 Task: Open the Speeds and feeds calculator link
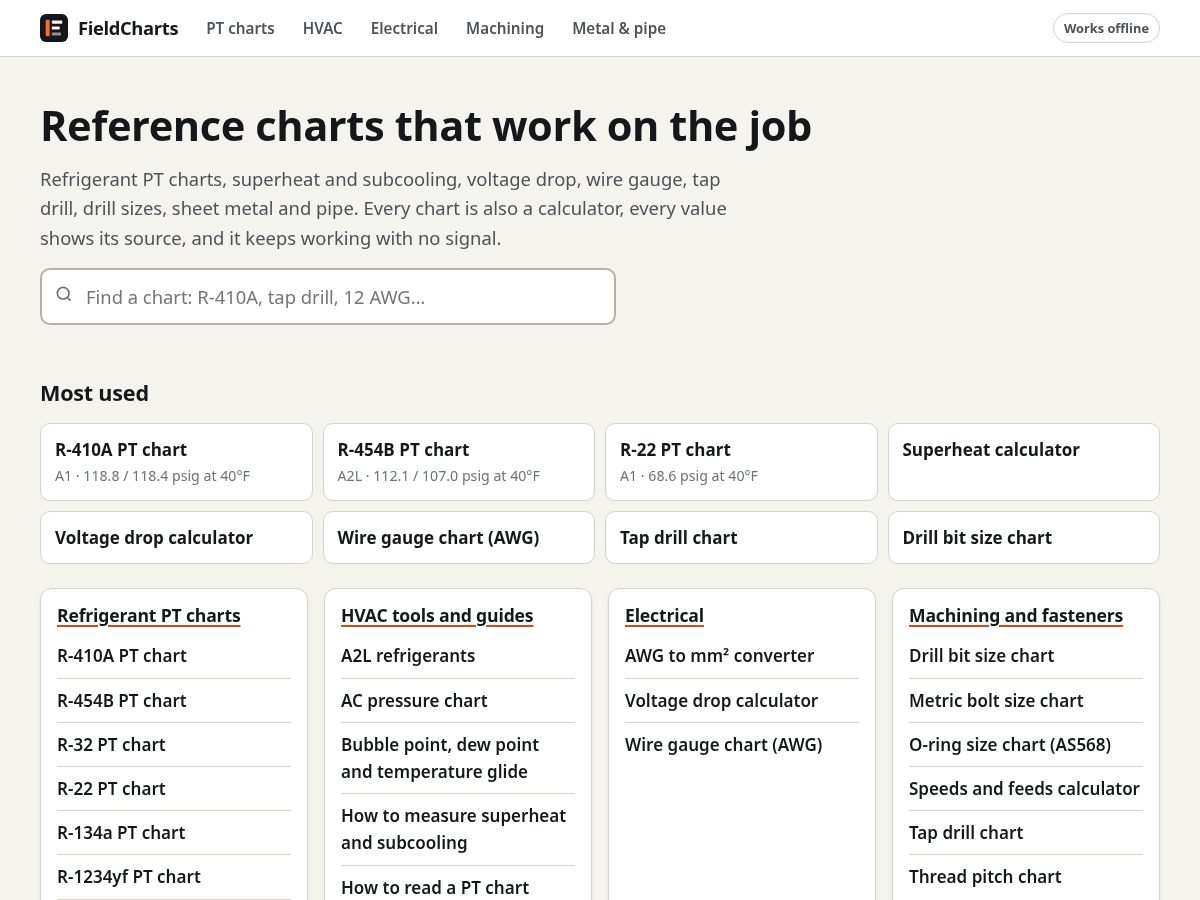point(1024,789)
